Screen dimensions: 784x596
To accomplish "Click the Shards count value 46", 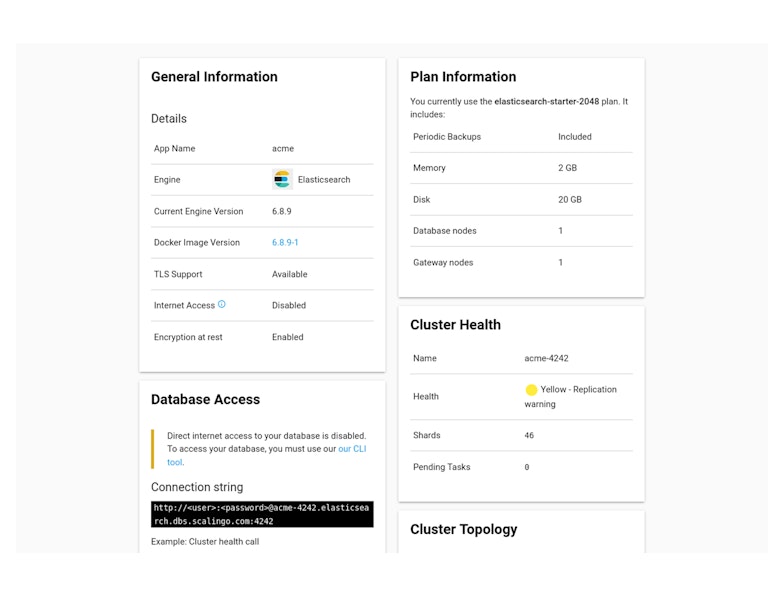I will 530,436.
